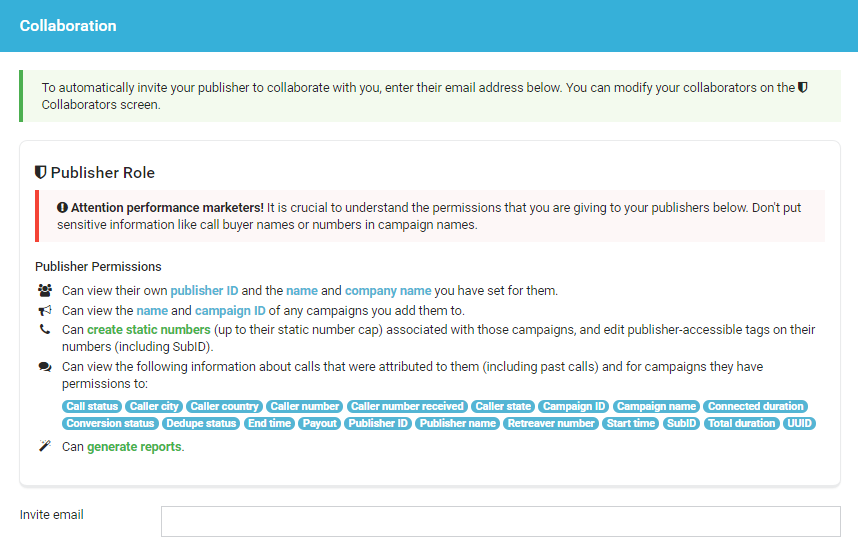Select the Caller number tag
This screenshot has height=544, width=858.
[305, 406]
